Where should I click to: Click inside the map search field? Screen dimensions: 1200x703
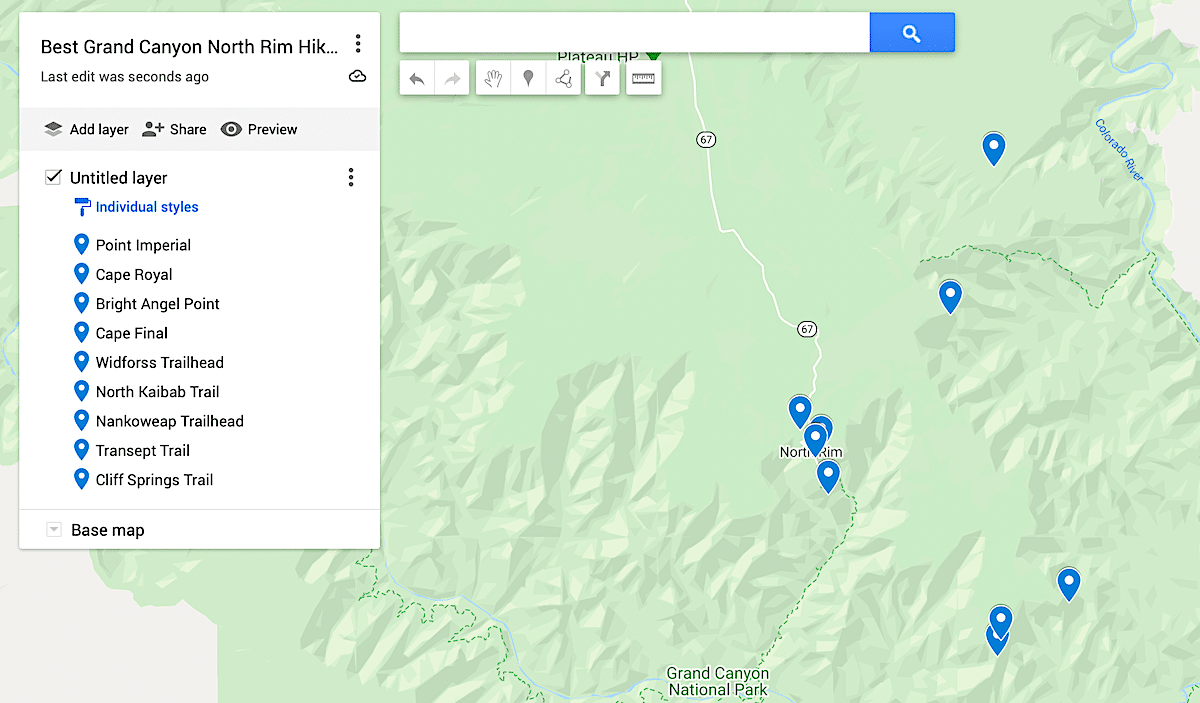(634, 33)
